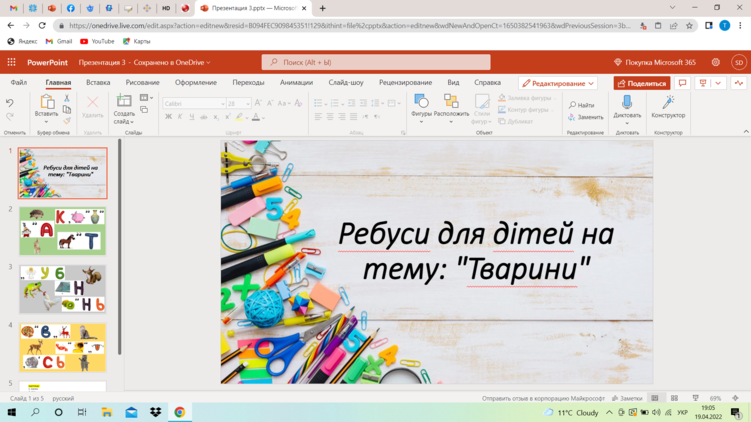
Task: Toggle Strikethrough formatting
Action: coord(204,117)
